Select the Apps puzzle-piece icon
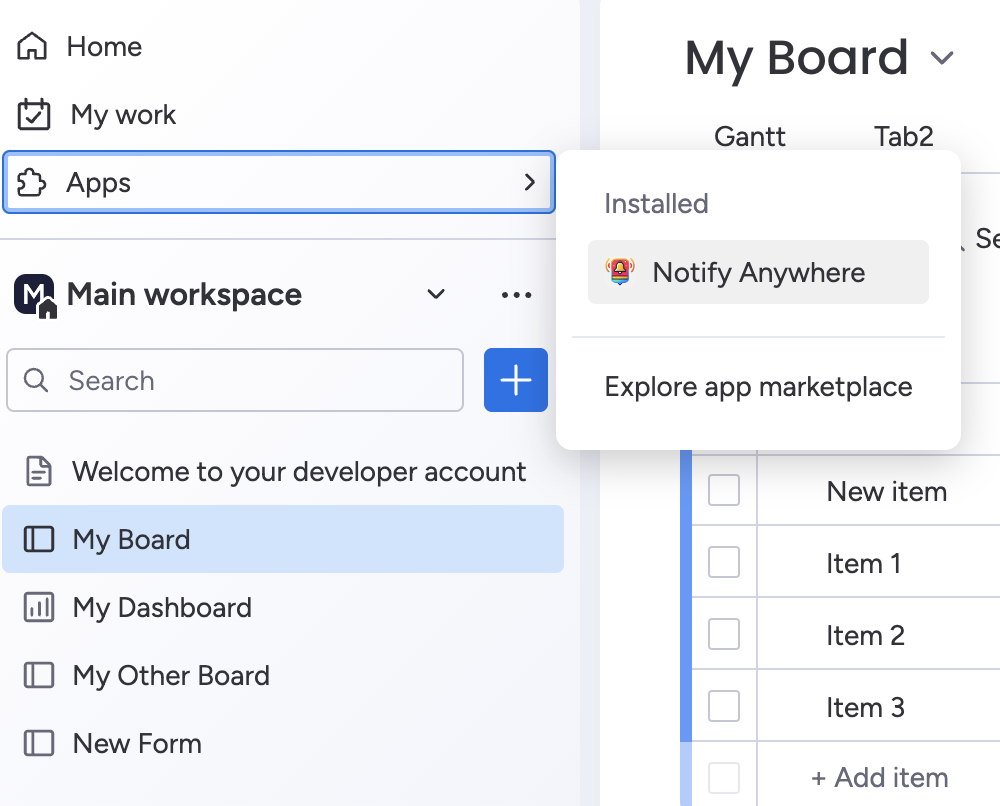The image size is (1000, 806). (x=33, y=182)
